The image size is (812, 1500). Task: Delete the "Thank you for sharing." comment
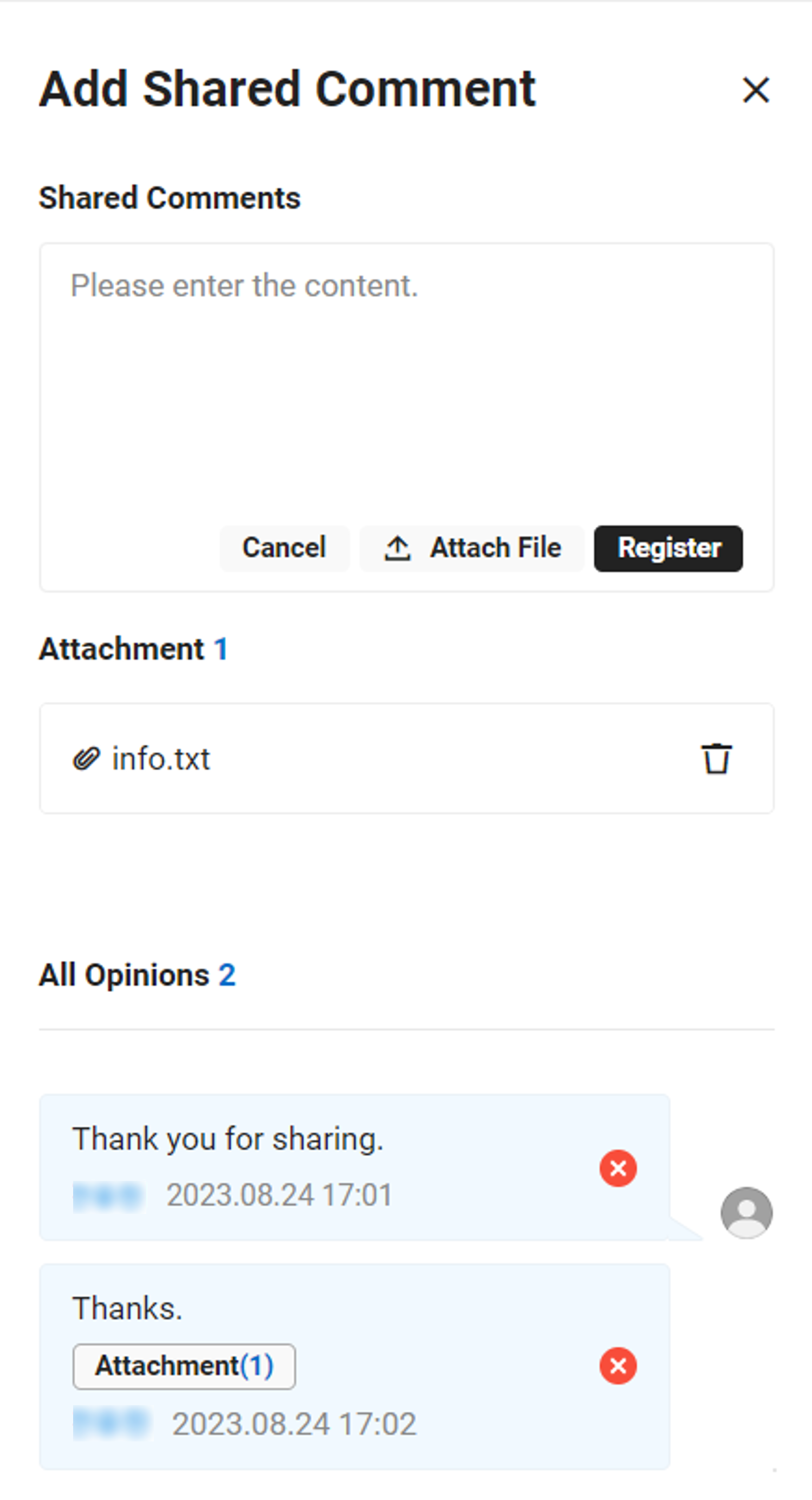618,1168
